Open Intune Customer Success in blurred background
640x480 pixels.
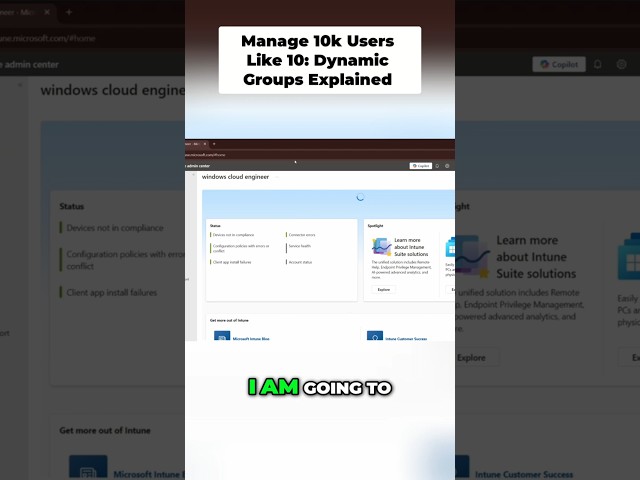(x=524, y=474)
